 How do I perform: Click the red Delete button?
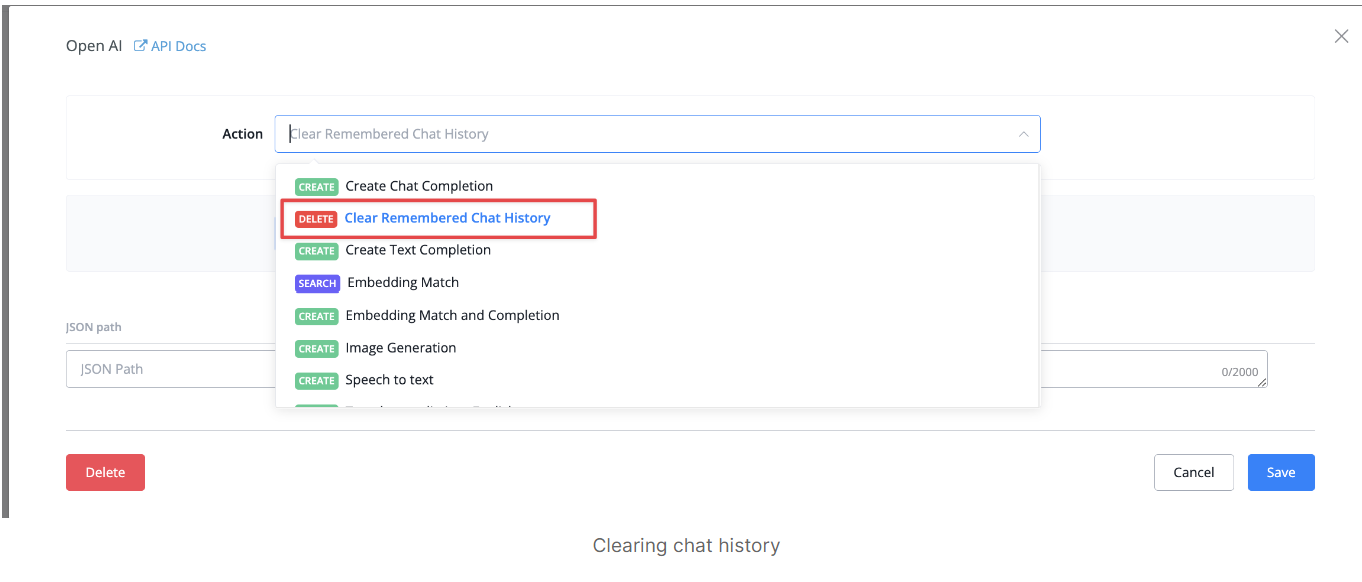tap(105, 473)
